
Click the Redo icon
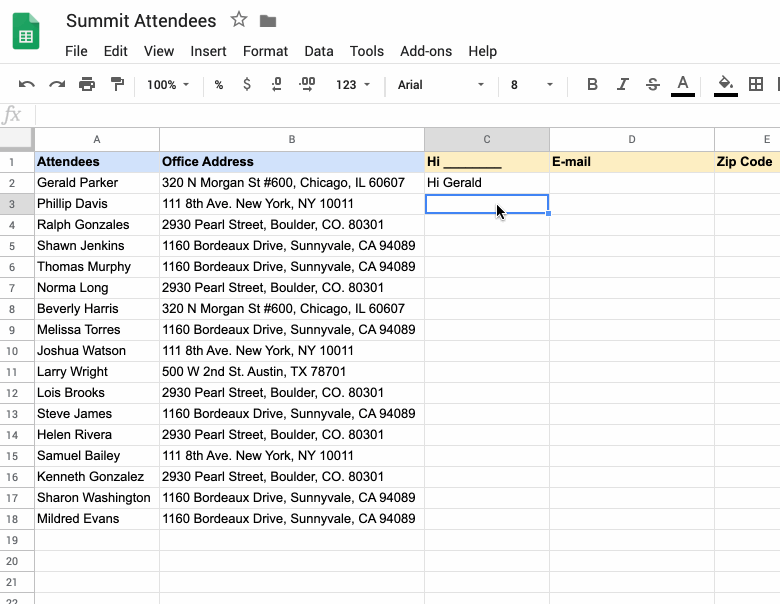coord(57,85)
